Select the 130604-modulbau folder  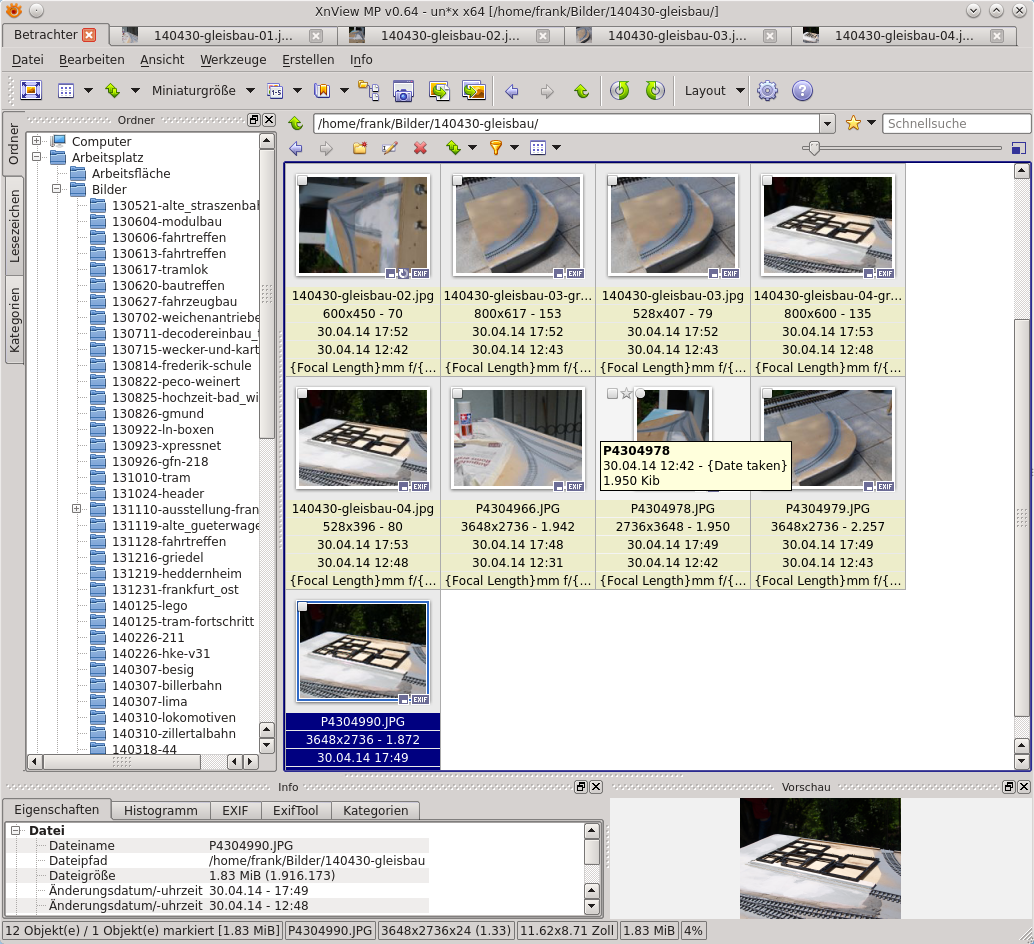pos(166,221)
